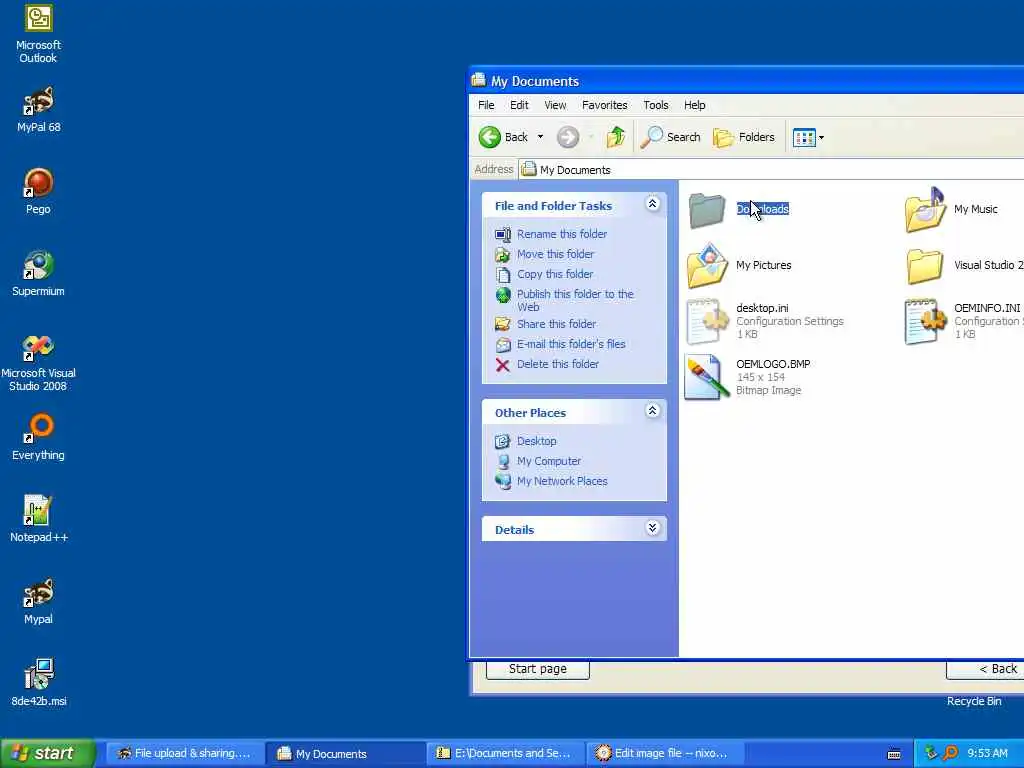Click the My Computer place icon
1024x768 pixels.
[502, 461]
